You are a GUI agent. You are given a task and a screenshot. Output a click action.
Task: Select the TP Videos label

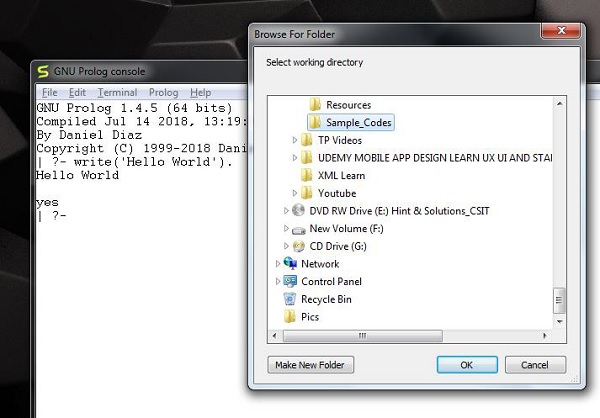pos(340,140)
